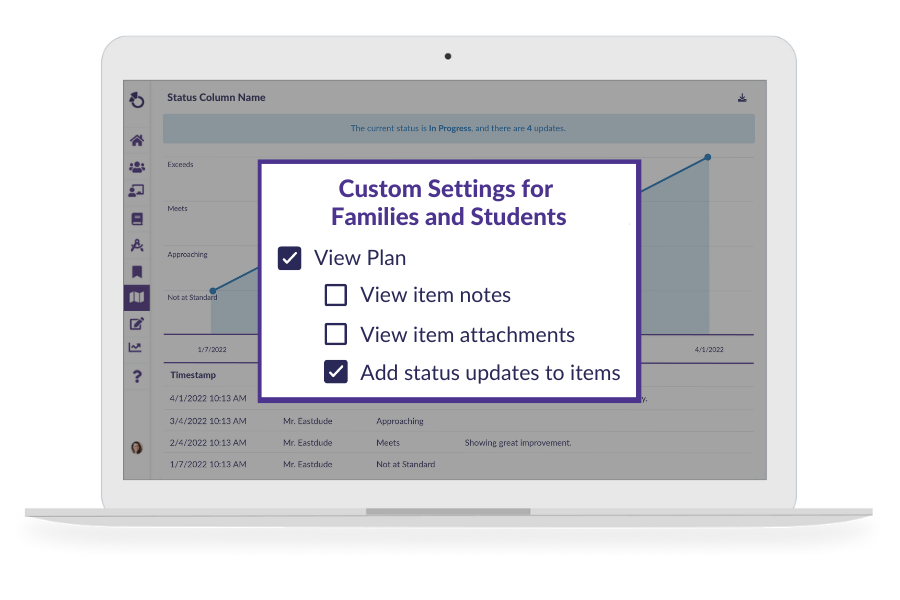900x600 pixels.
Task: Open the line chart icon in sidebar
Action: pyautogui.click(x=137, y=348)
